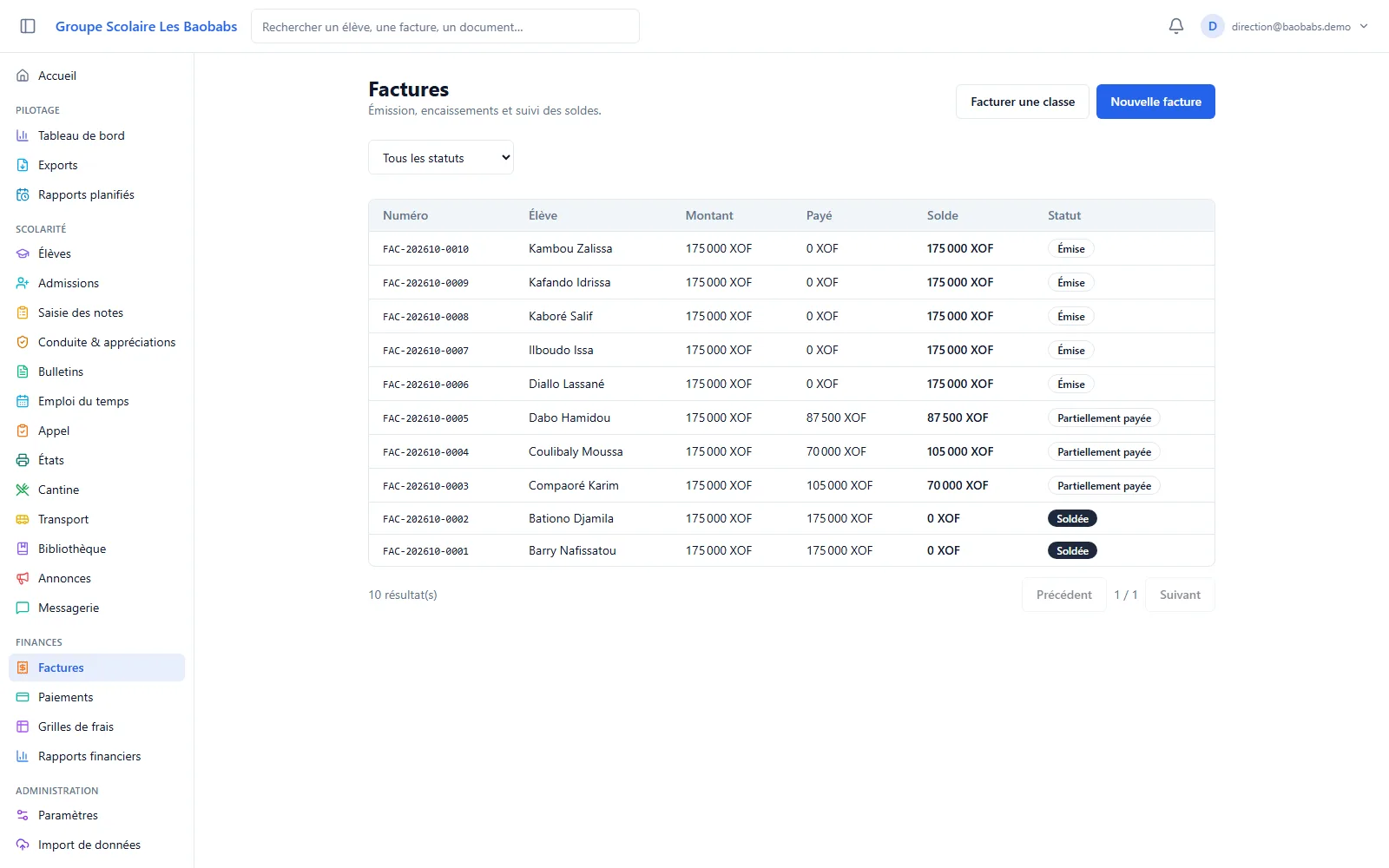Click the Import de données cloud icon
The image size is (1389, 868).
(23, 845)
